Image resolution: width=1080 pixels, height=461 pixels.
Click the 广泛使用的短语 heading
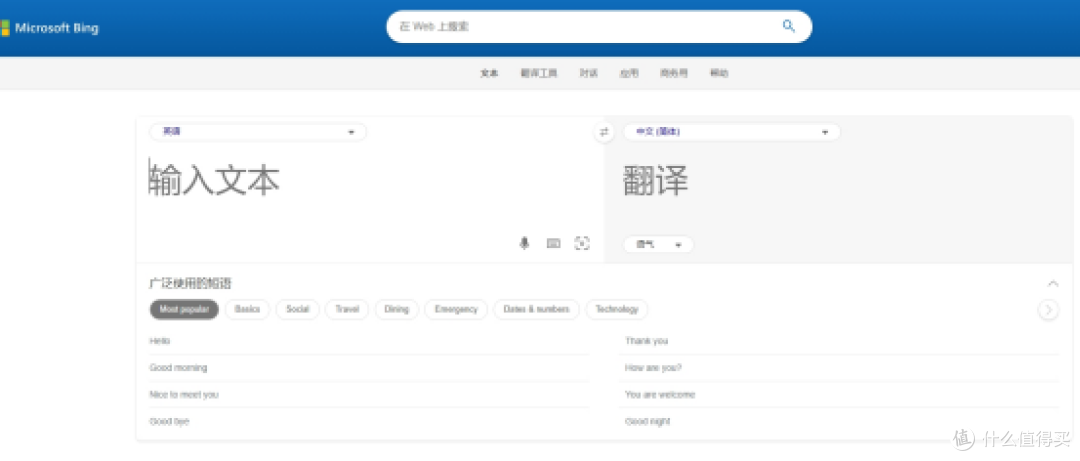[190, 283]
